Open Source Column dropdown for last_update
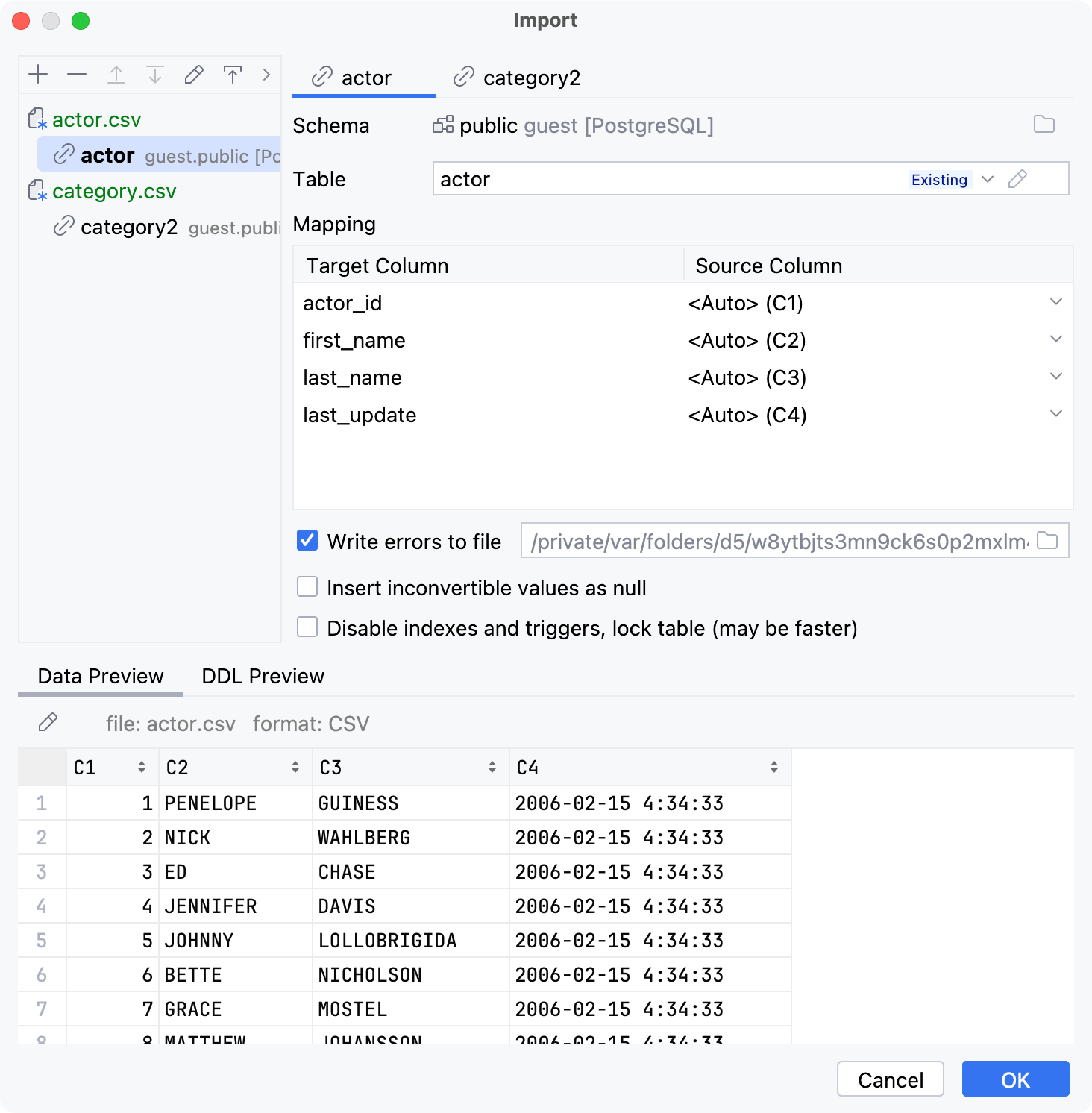 point(1055,414)
